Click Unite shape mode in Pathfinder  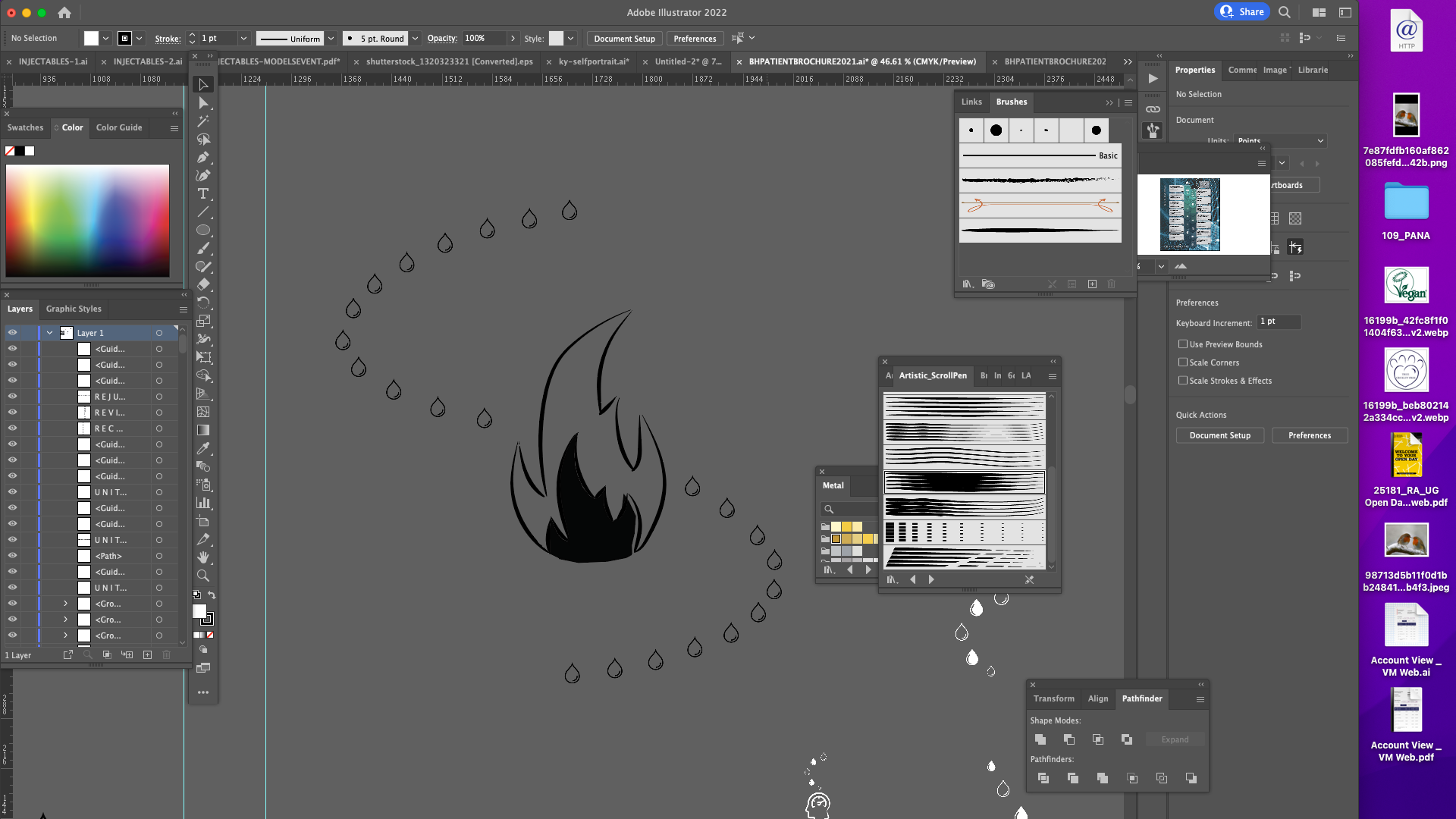tap(1040, 739)
